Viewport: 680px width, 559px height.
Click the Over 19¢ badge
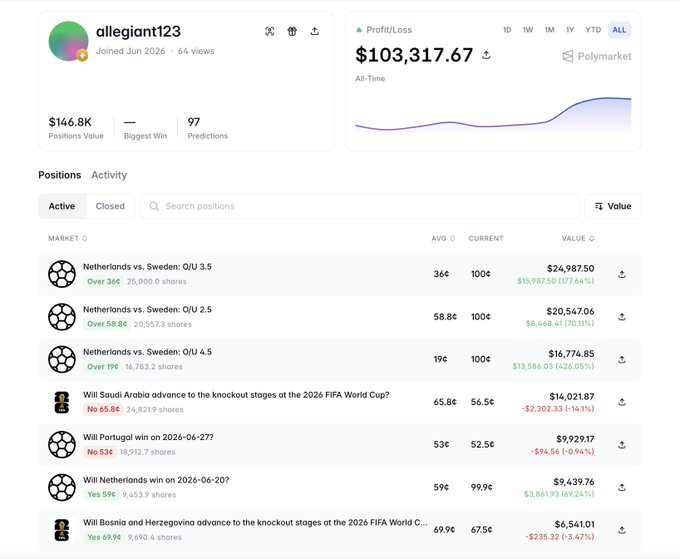(x=103, y=367)
